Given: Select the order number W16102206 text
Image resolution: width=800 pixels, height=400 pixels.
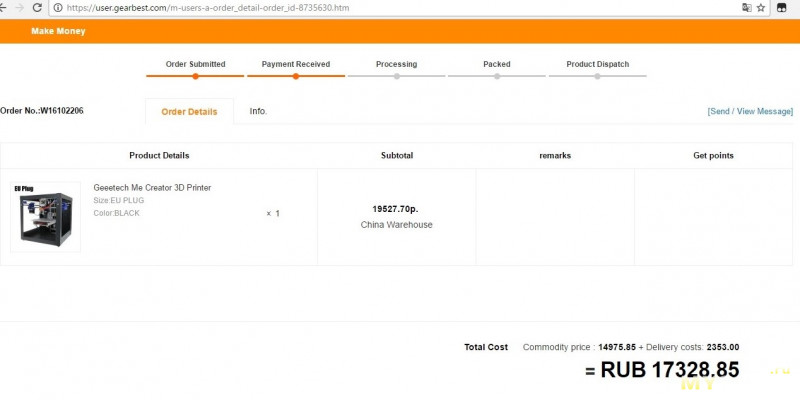Looking at the screenshot, I should pos(62,111).
